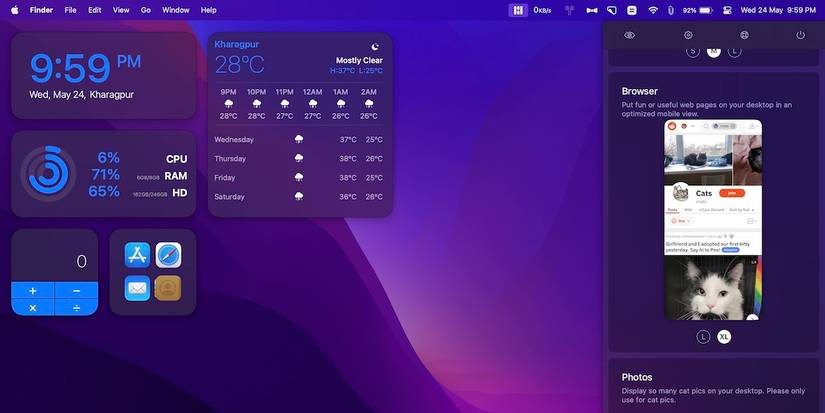Open the Edit menu

coord(95,10)
